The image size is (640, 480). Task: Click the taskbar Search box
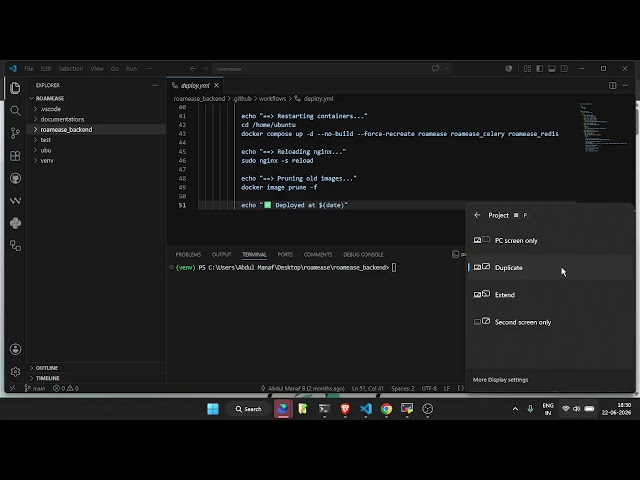pos(249,409)
